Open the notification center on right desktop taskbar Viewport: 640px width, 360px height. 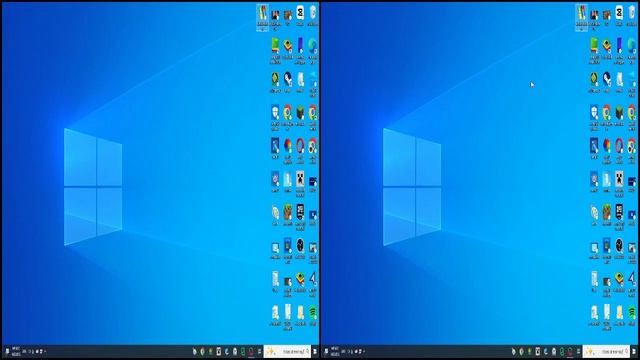[326, 351]
